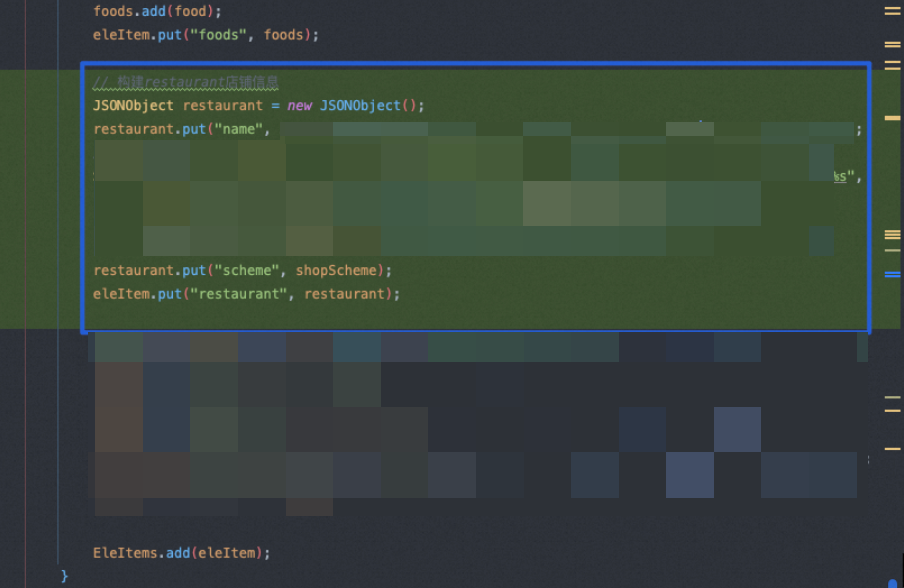
Task: Click the JSONObject type declaration
Action: click(x=133, y=106)
